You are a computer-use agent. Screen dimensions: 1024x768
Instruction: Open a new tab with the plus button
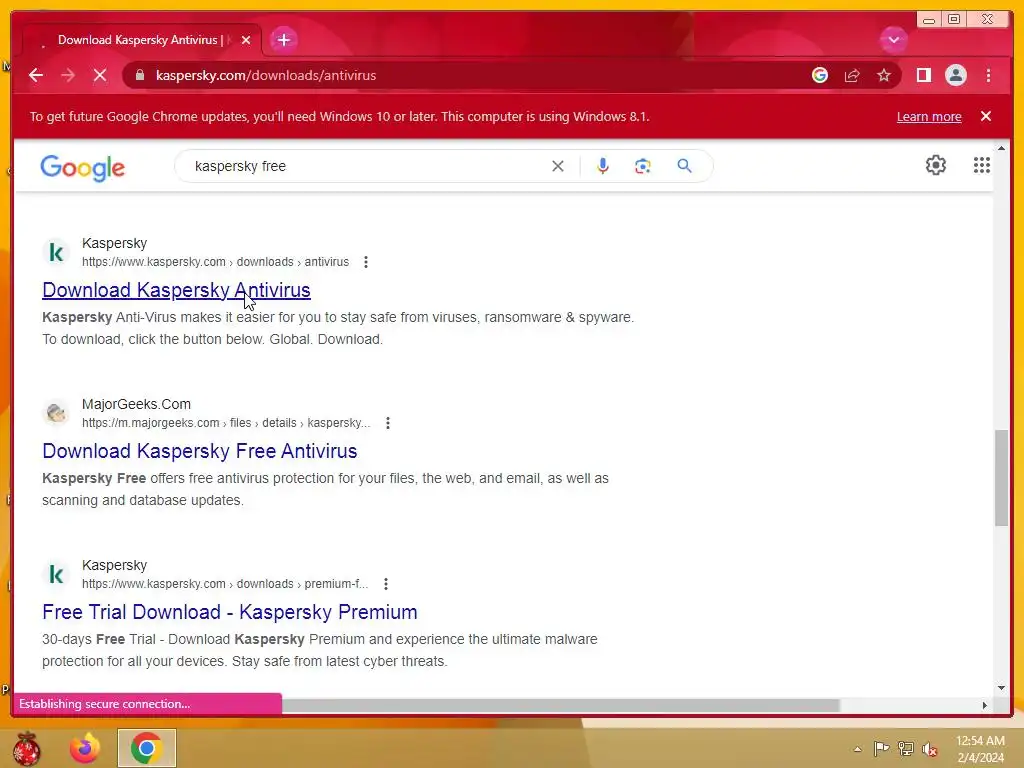[x=283, y=40]
